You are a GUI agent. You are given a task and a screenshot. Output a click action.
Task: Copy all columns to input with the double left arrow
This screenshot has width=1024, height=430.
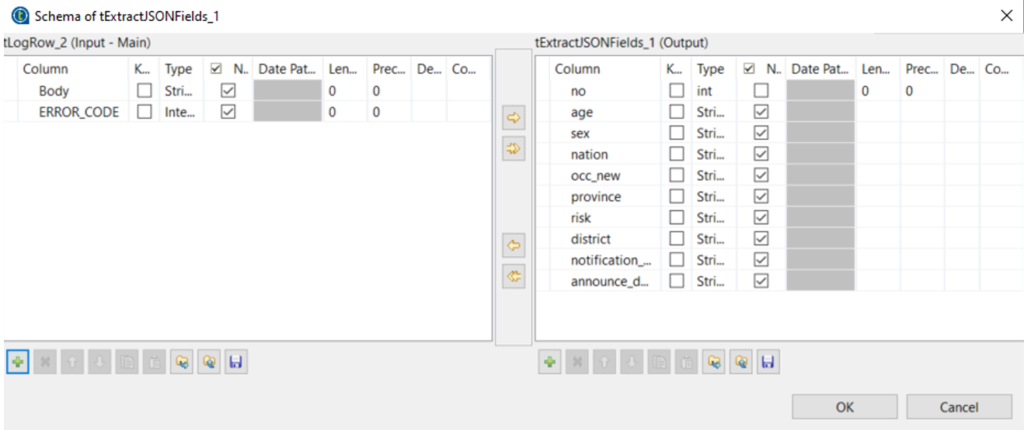point(515,276)
